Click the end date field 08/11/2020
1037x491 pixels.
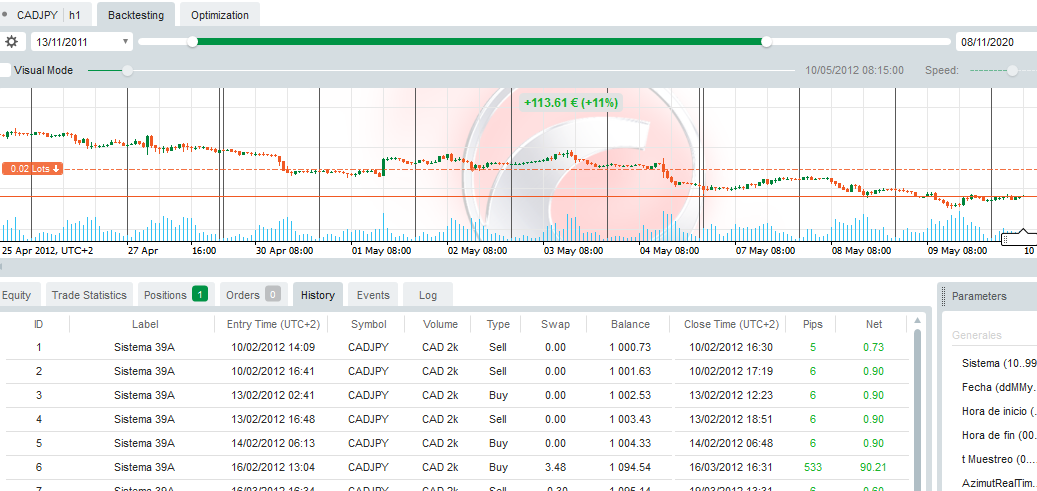point(996,42)
